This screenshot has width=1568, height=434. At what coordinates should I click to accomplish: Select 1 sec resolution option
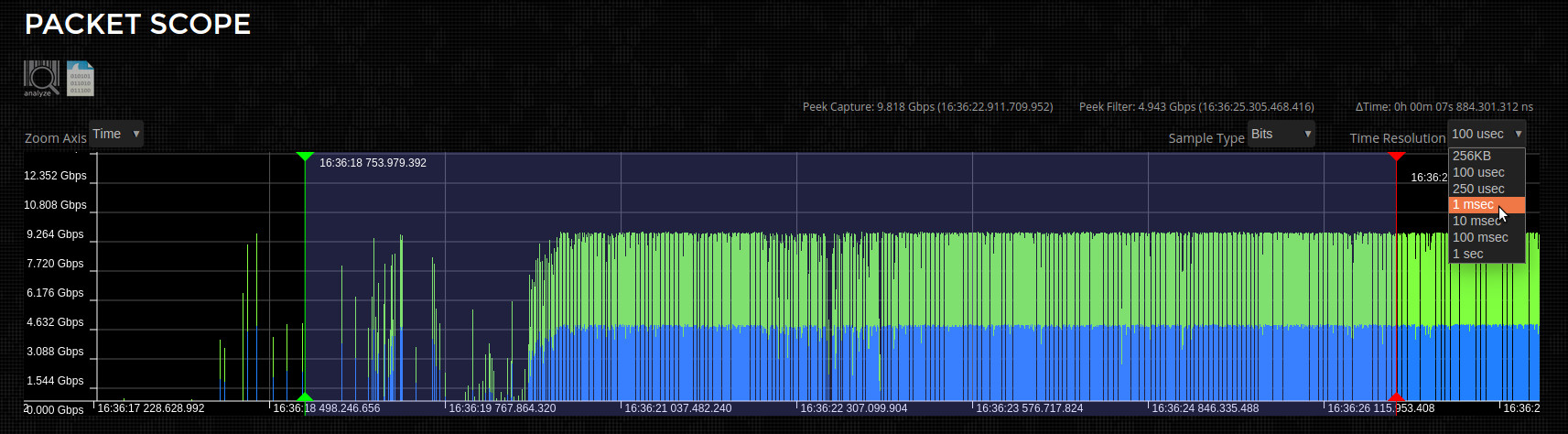click(x=1487, y=254)
